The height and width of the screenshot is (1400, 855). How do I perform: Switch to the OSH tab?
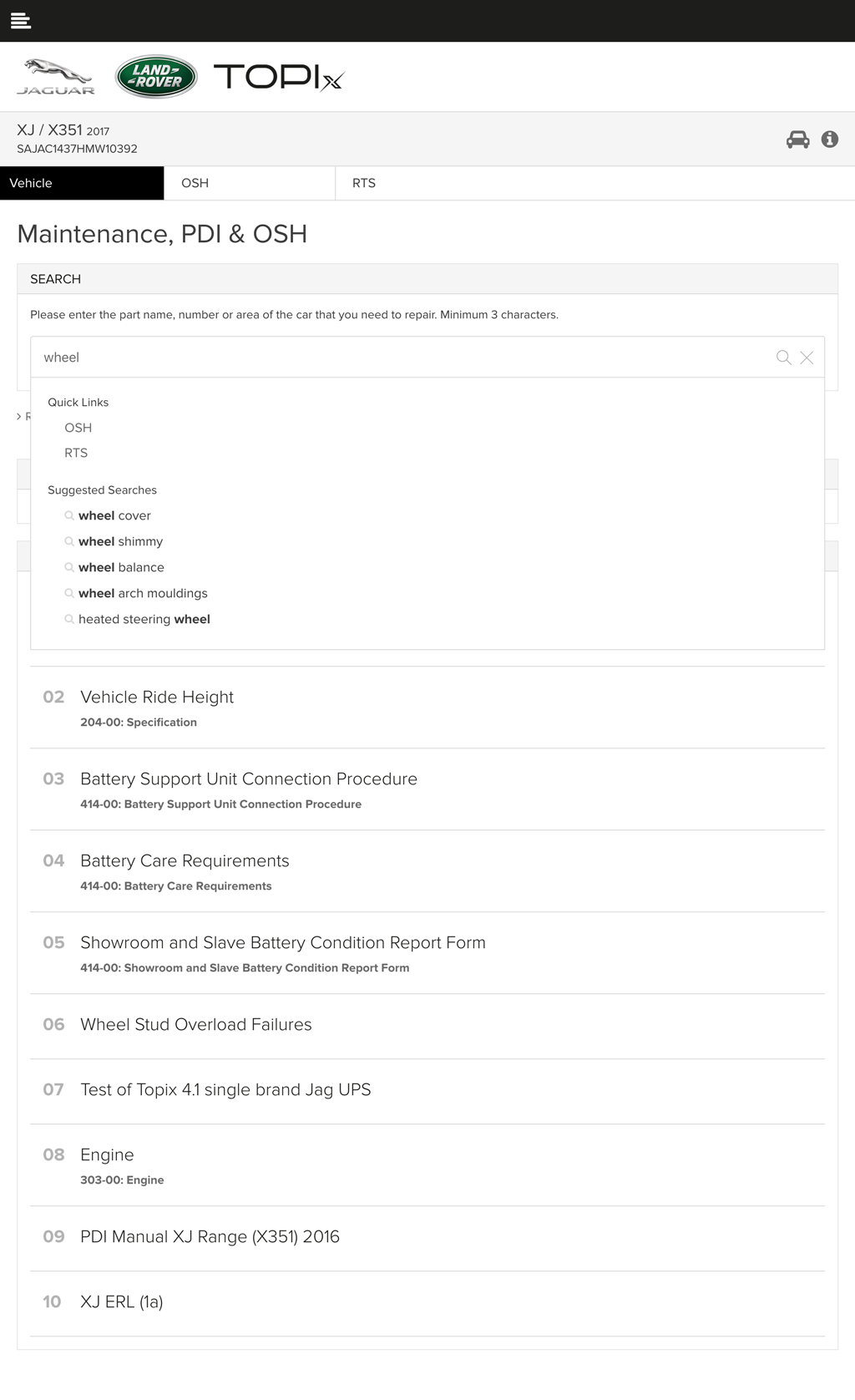click(x=250, y=183)
